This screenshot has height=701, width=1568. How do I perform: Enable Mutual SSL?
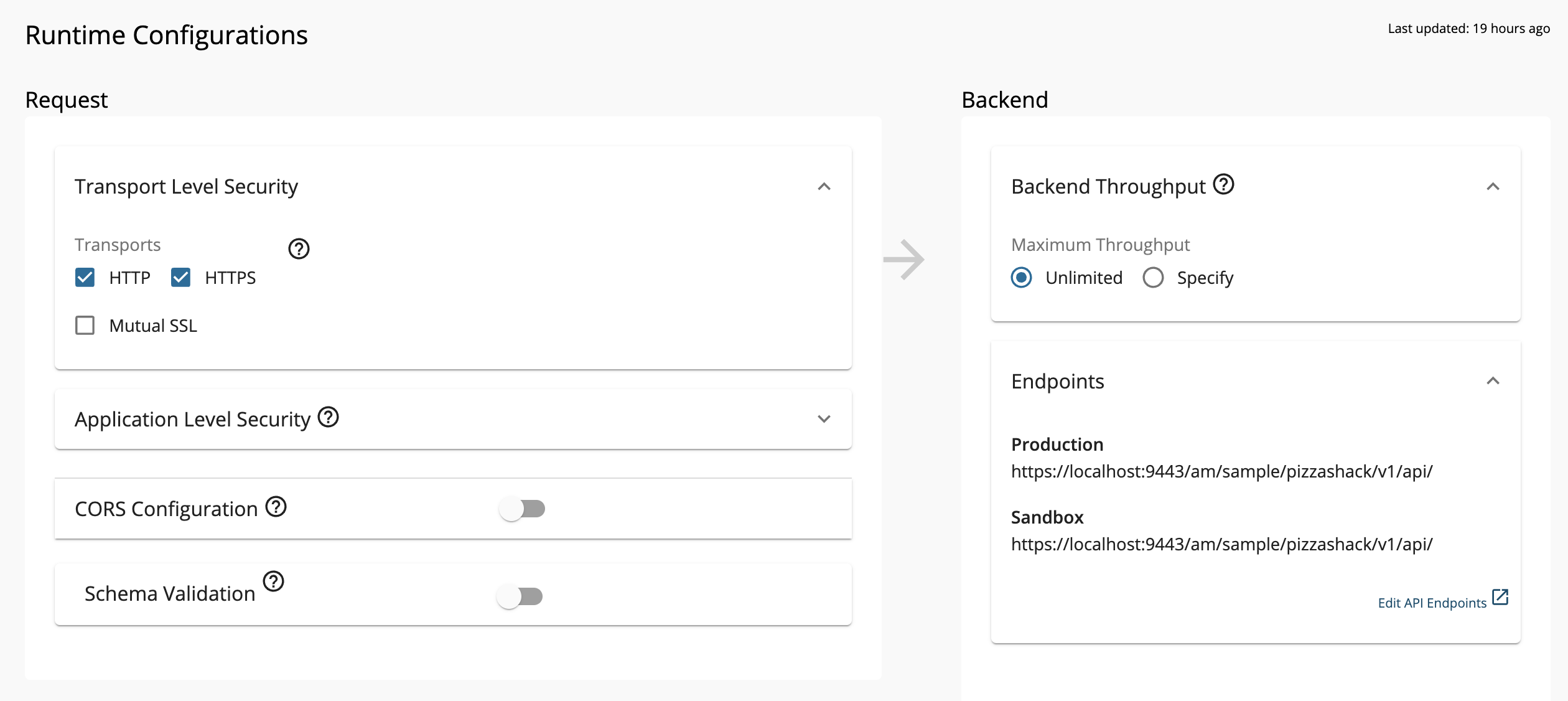85,325
